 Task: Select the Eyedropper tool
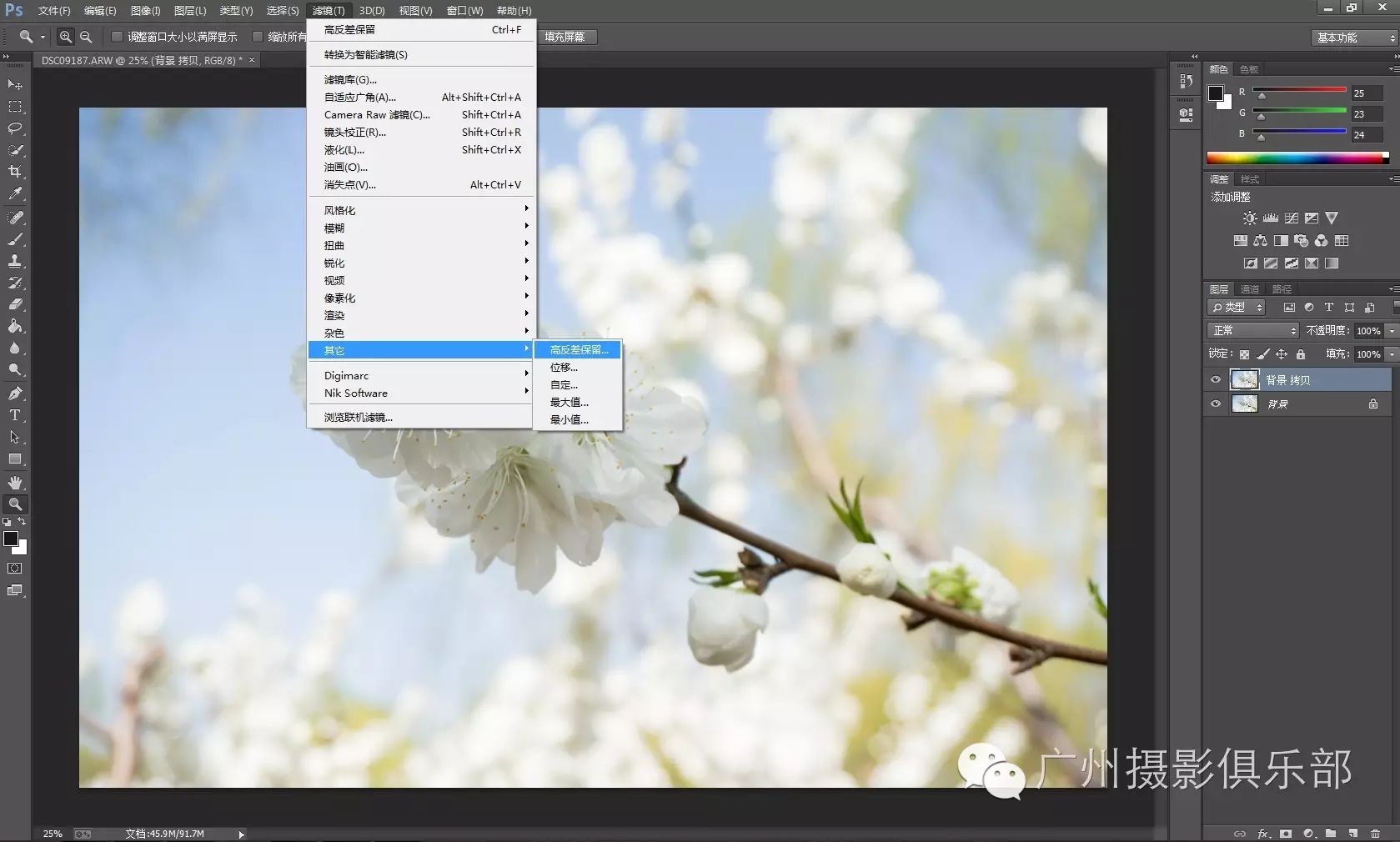click(15, 193)
